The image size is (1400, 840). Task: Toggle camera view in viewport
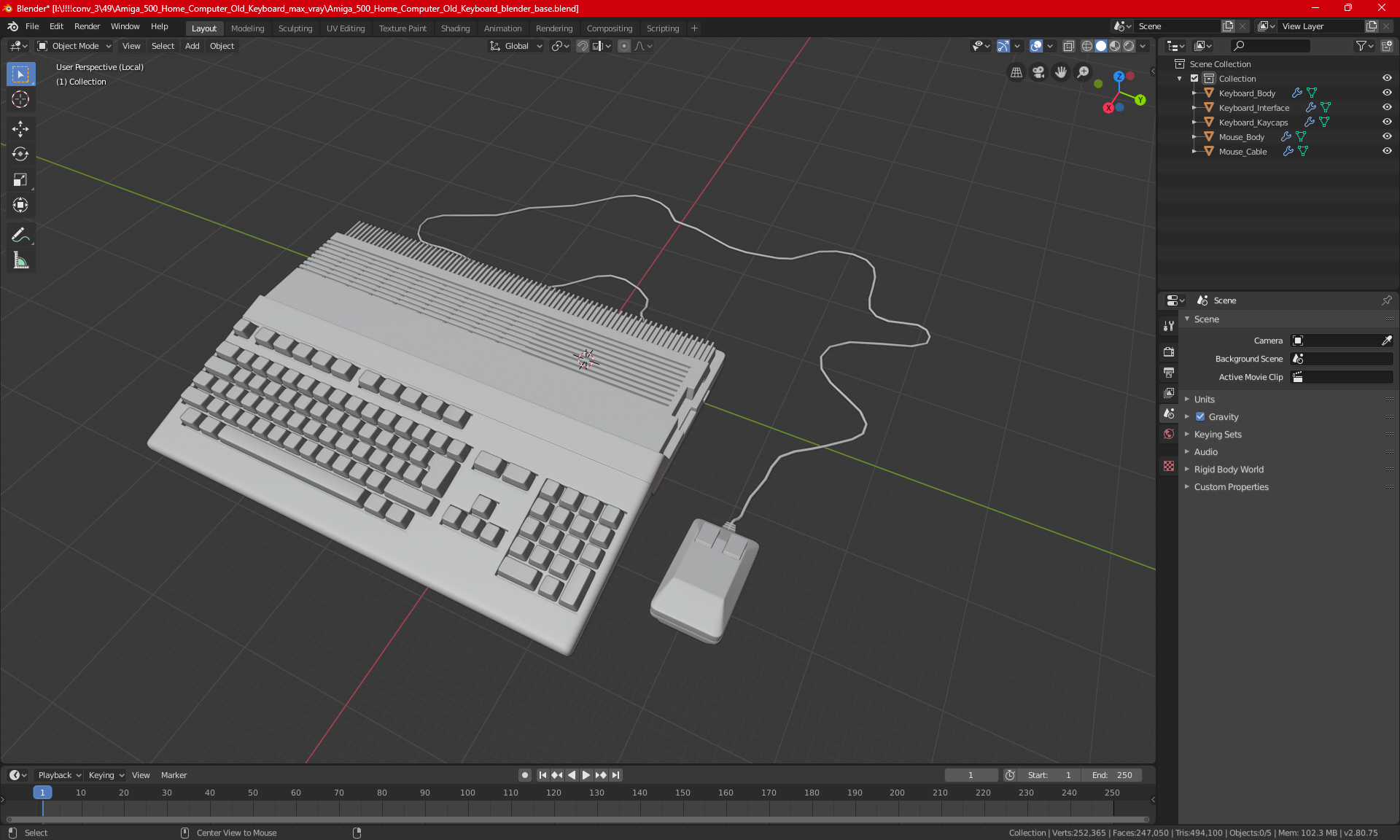[1038, 72]
